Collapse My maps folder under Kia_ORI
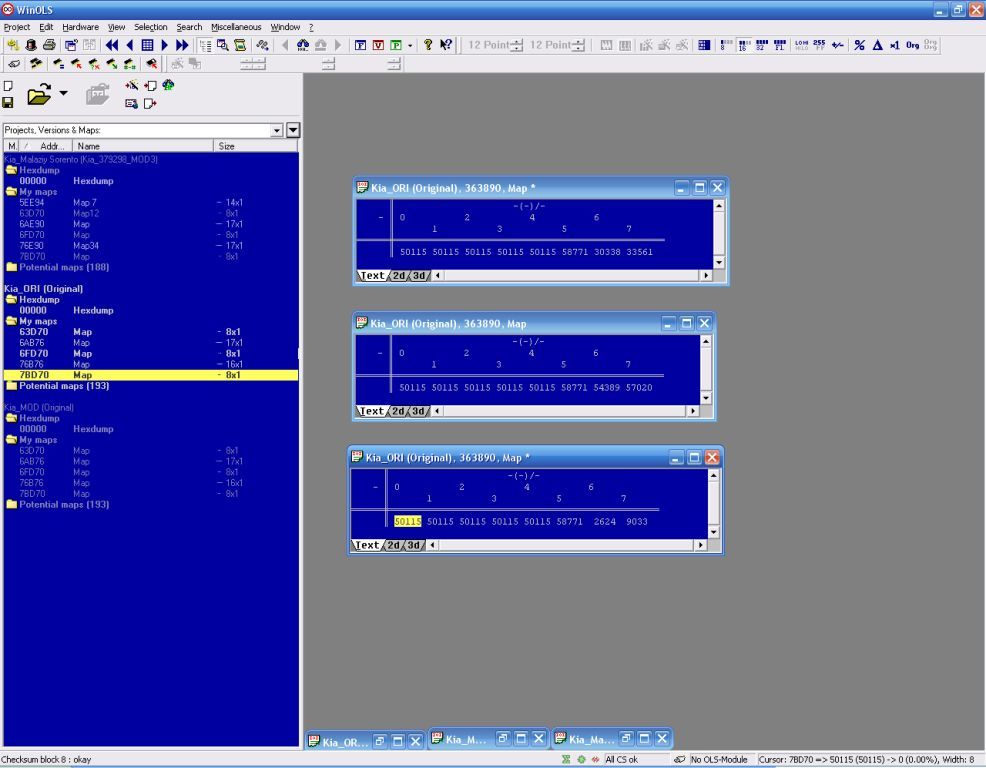Image resolution: width=986 pixels, height=768 pixels. tap(11, 321)
